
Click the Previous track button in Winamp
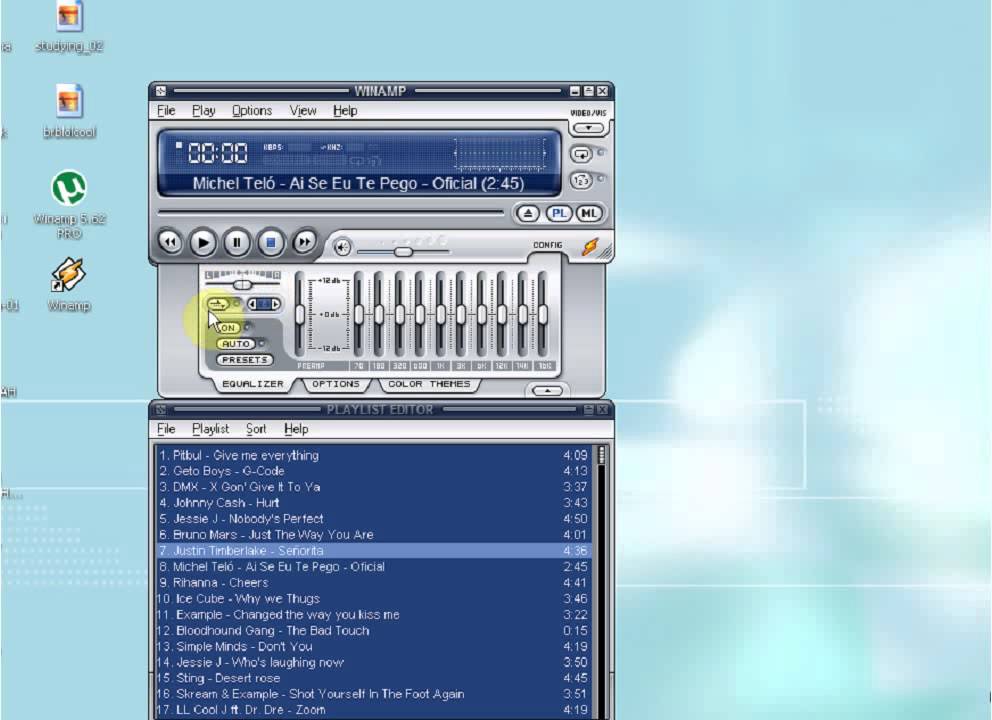(170, 242)
